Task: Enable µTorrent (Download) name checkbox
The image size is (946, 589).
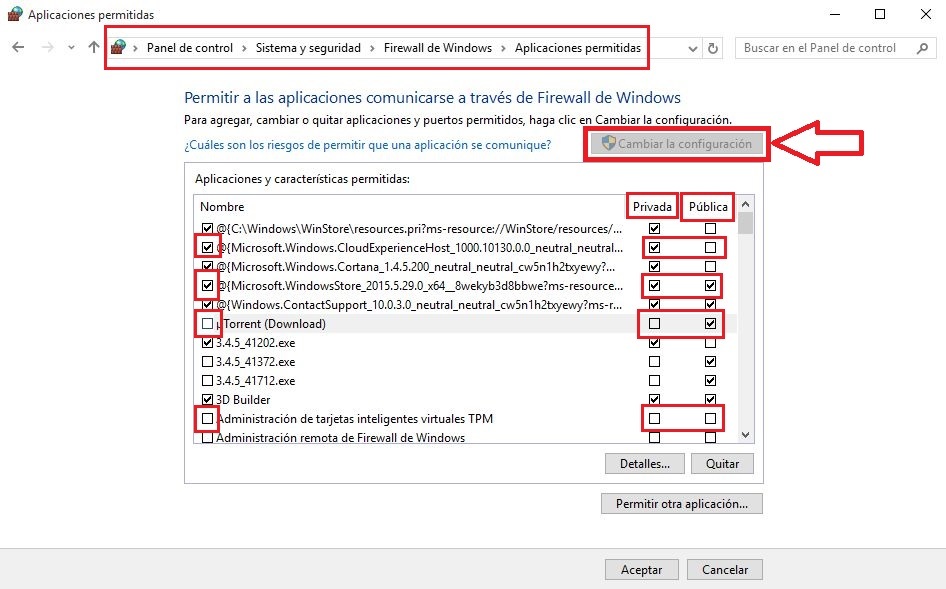Action: [208, 323]
